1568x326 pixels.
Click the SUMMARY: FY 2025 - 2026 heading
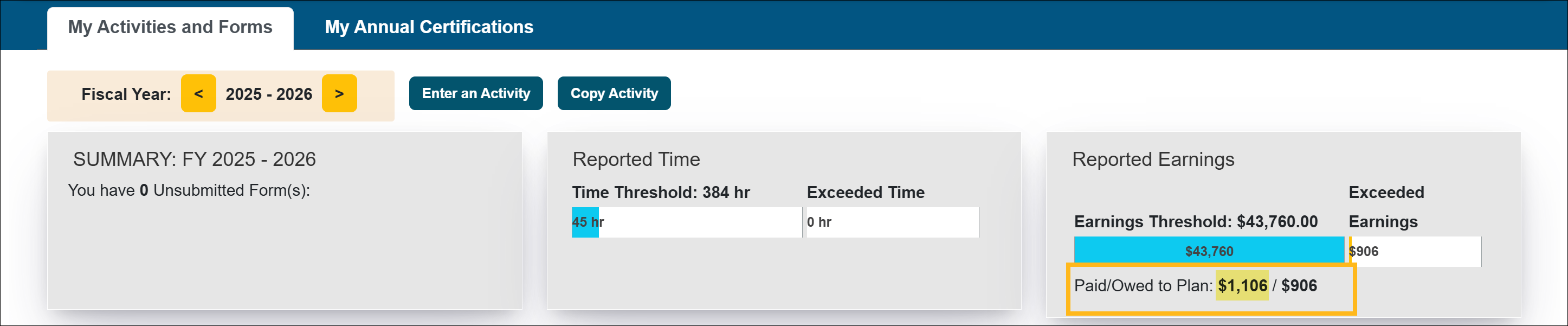click(194, 159)
